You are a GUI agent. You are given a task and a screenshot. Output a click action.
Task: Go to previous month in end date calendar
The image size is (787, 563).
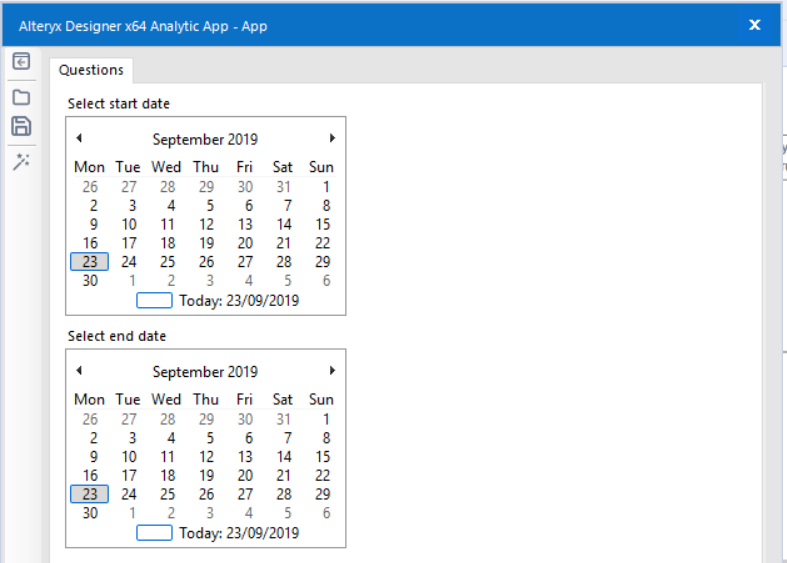pyautogui.click(x=79, y=370)
